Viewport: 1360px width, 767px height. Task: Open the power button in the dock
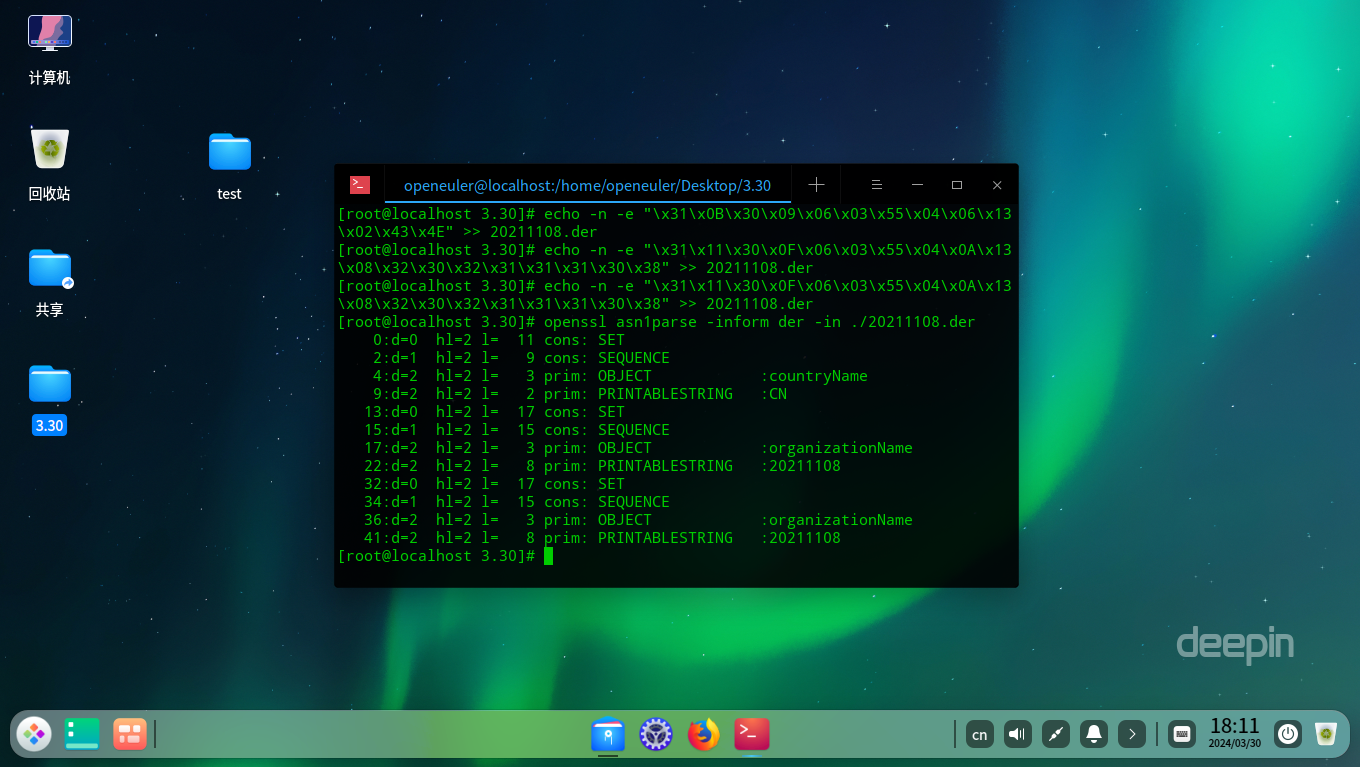[1288, 734]
